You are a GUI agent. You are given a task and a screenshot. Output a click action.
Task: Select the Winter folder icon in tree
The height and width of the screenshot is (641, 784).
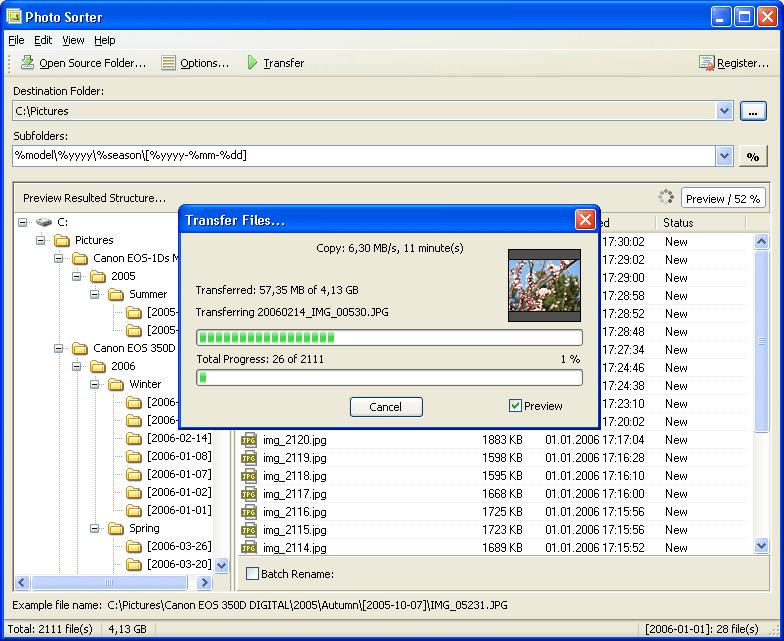pyautogui.click(x=116, y=384)
